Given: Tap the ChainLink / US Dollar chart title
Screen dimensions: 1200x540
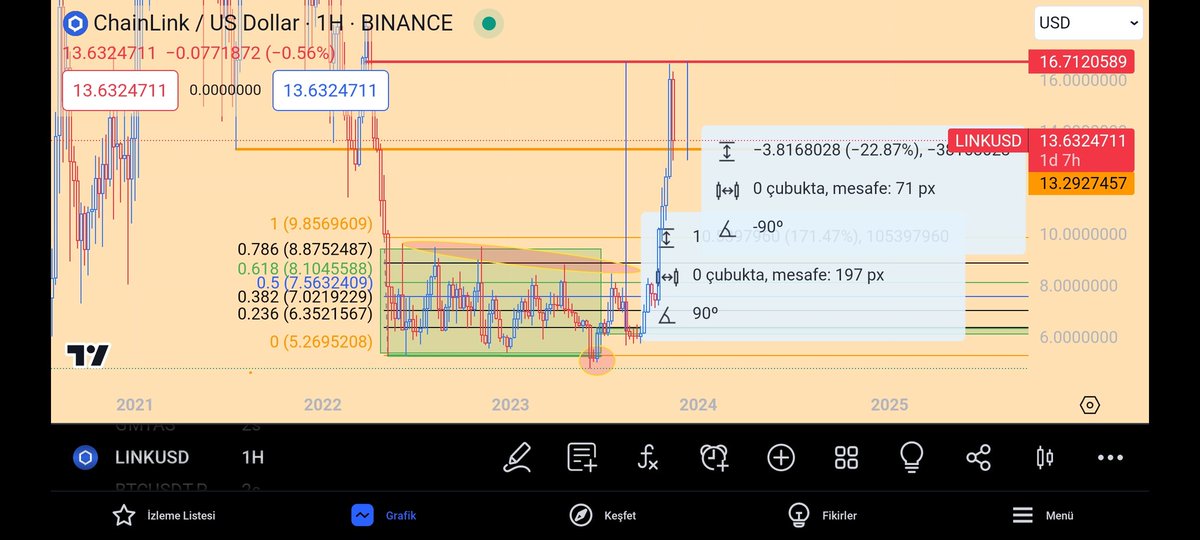Looking at the screenshot, I should click(x=273, y=22).
